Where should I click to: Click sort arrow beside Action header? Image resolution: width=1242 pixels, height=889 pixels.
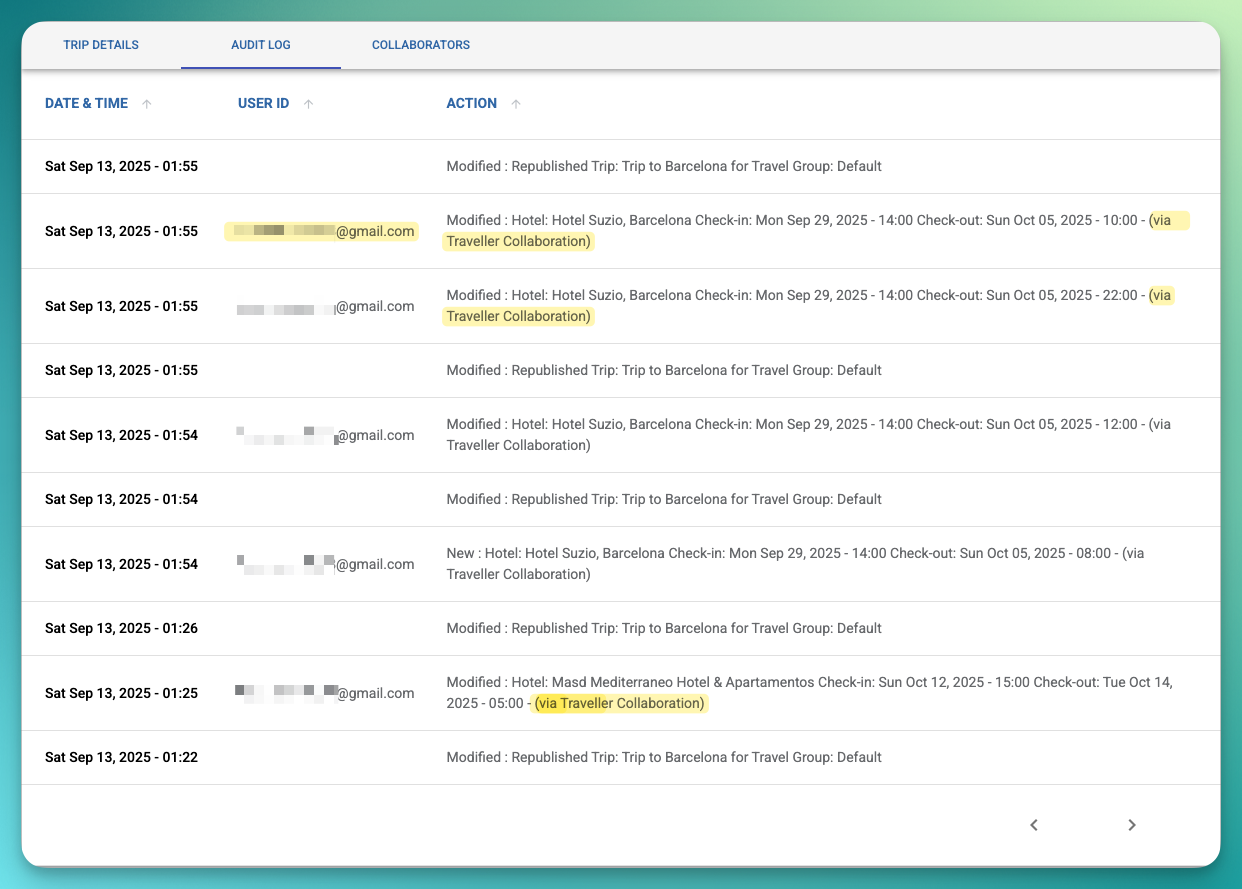click(516, 104)
